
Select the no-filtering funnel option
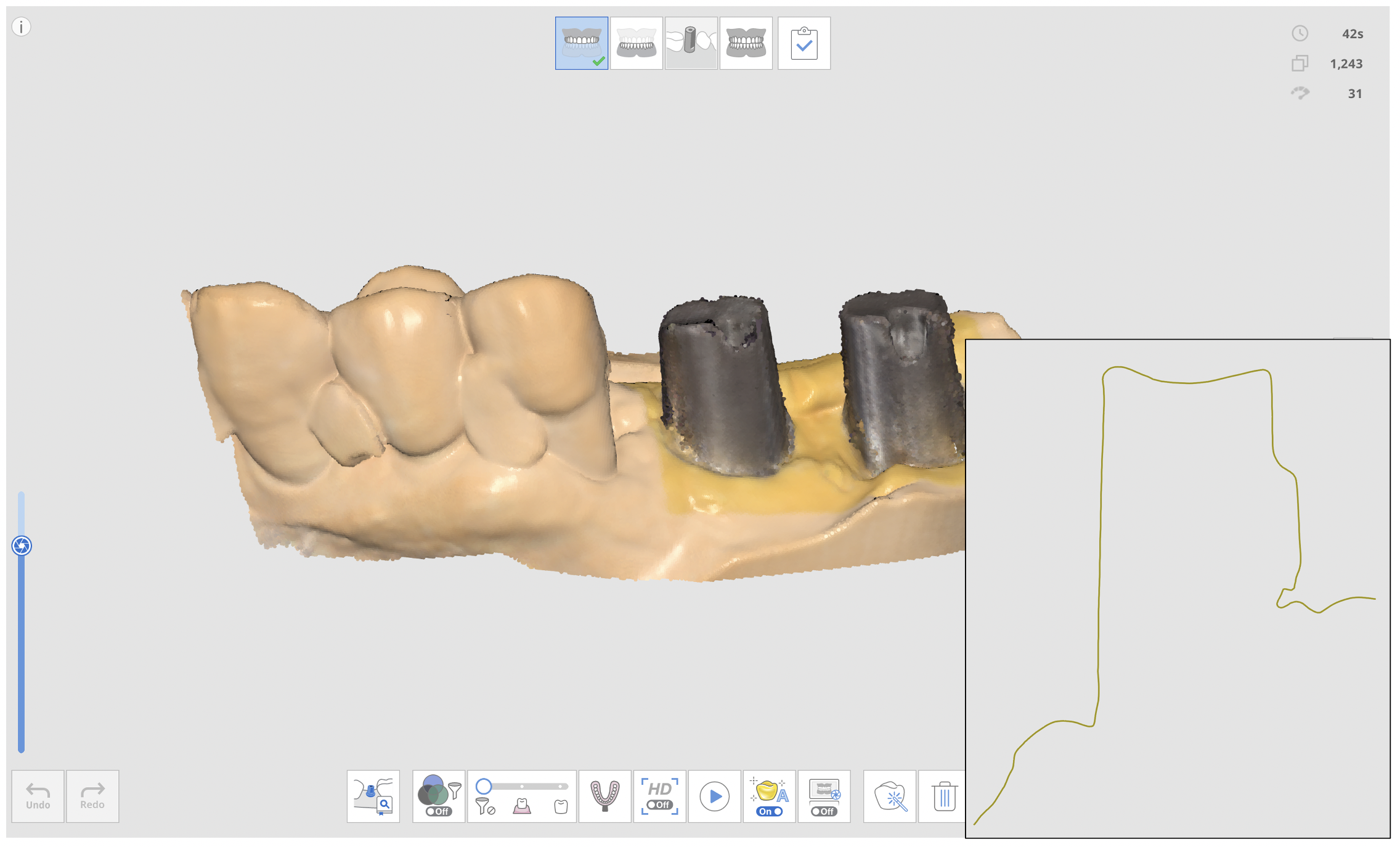pyautogui.click(x=485, y=806)
